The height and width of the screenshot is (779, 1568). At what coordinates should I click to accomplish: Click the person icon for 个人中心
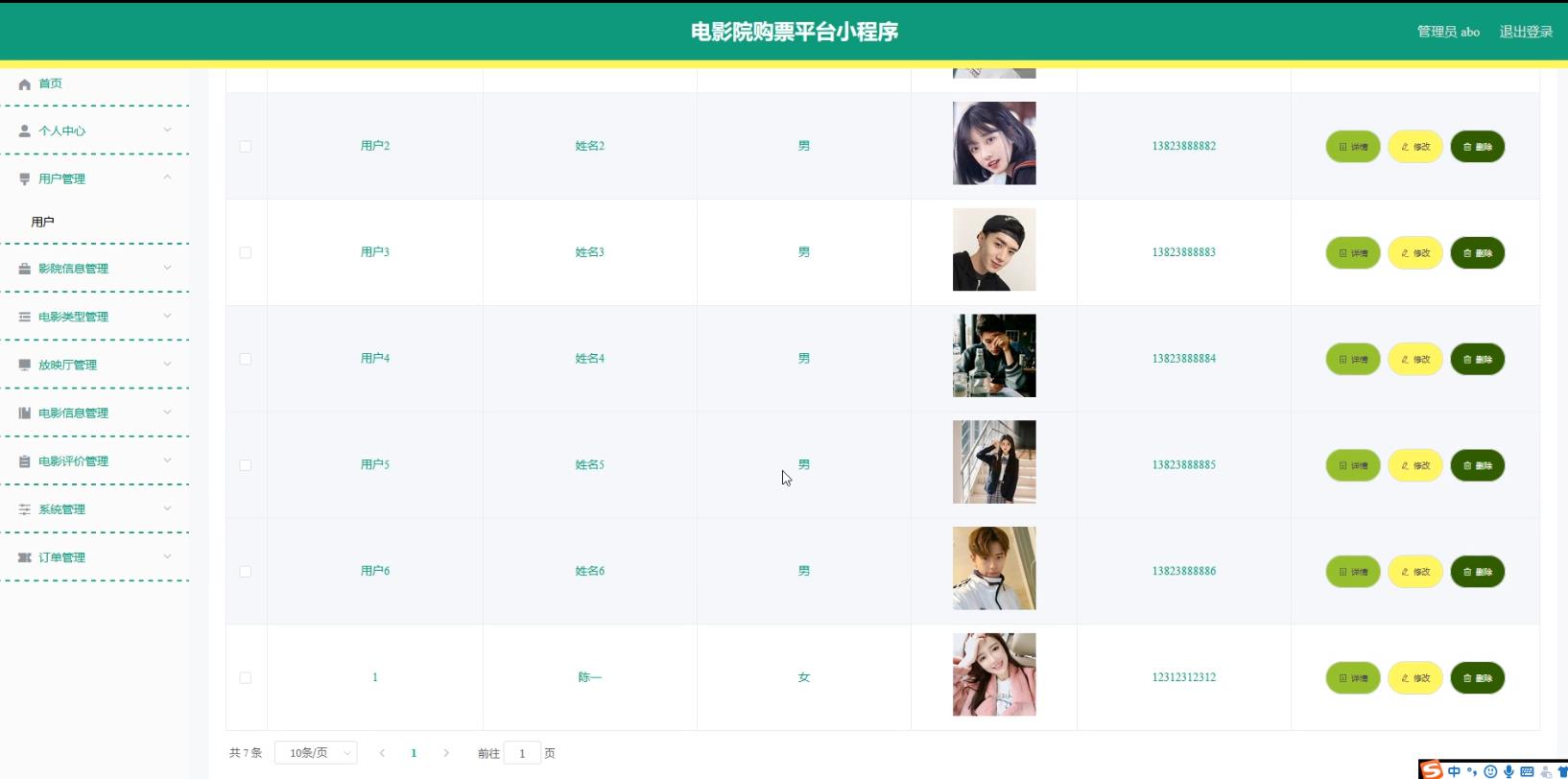click(x=25, y=131)
